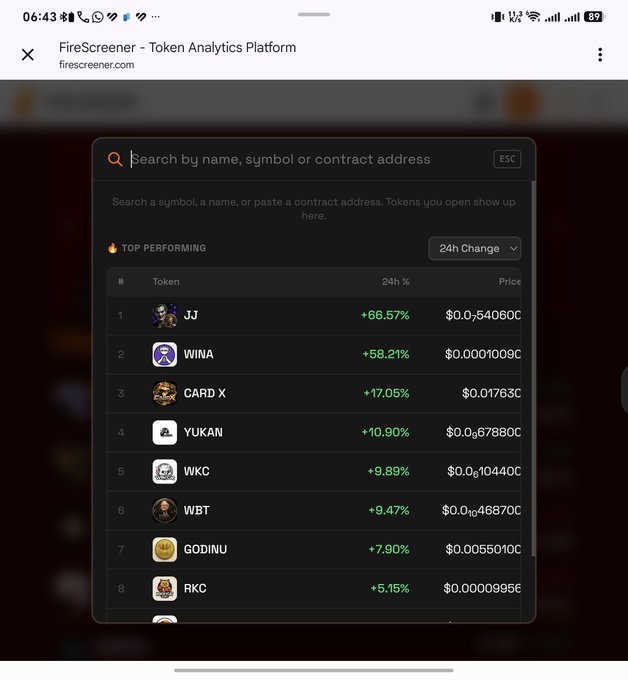Viewport: 628px width, 680px height.
Task: Click the GODINU gold coin icon
Action: point(164,549)
